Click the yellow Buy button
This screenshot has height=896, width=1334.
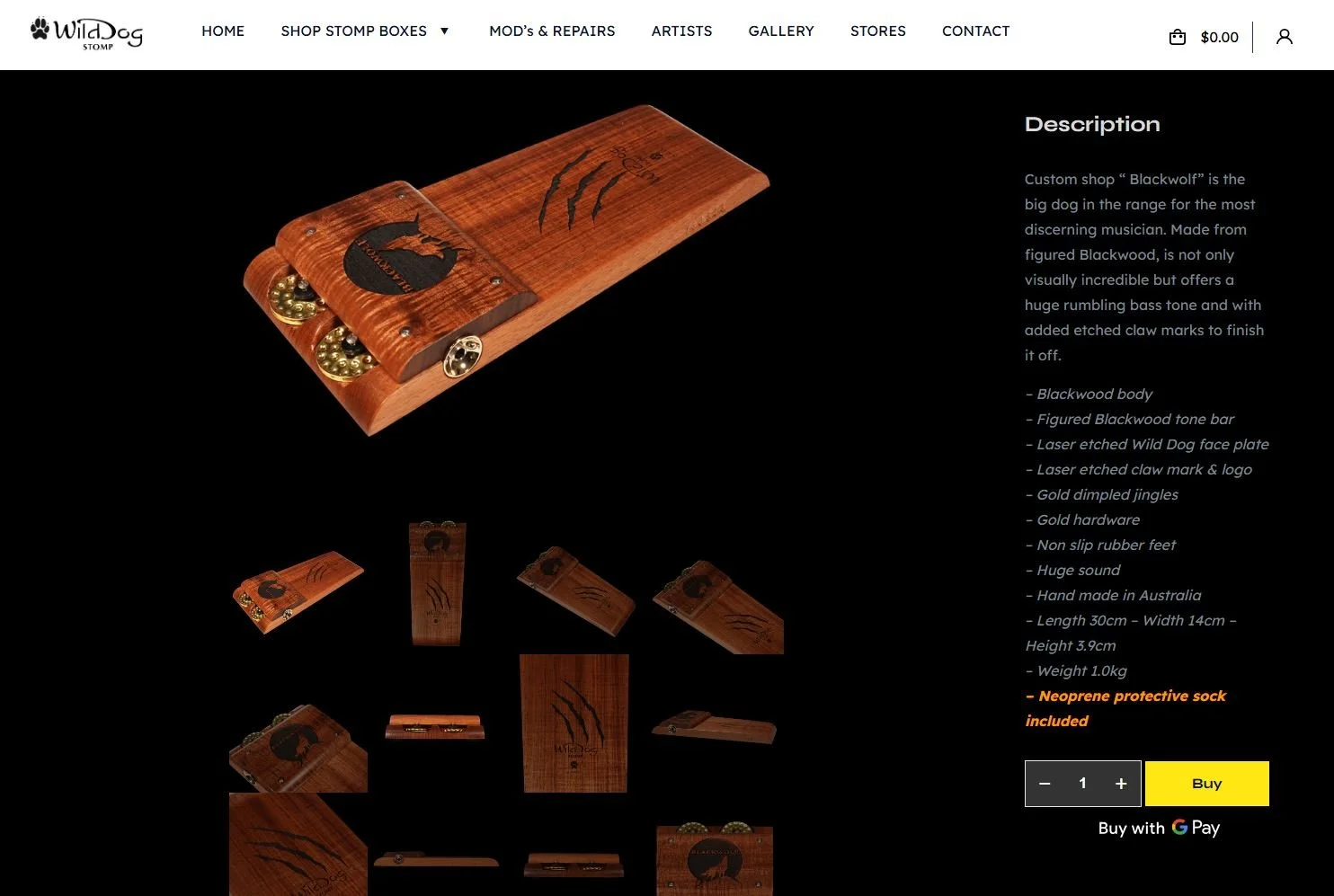(x=1206, y=784)
